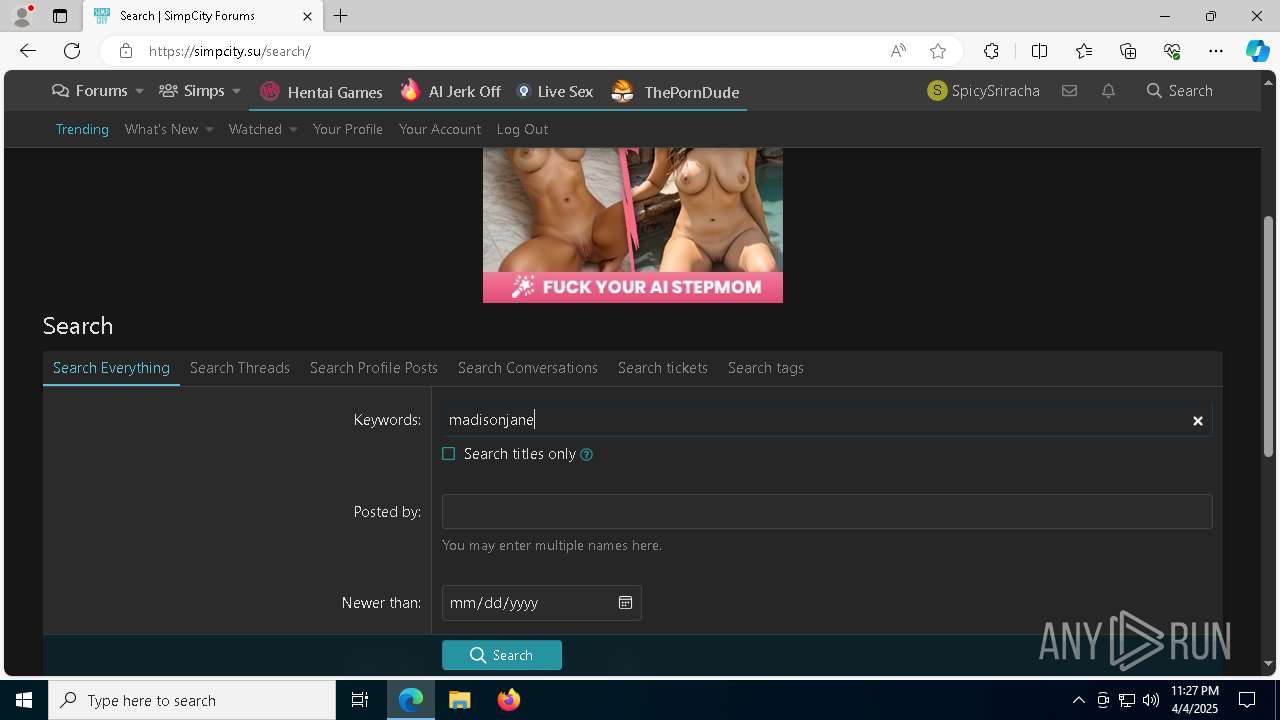Switch to Search tickets tab

tap(663, 368)
